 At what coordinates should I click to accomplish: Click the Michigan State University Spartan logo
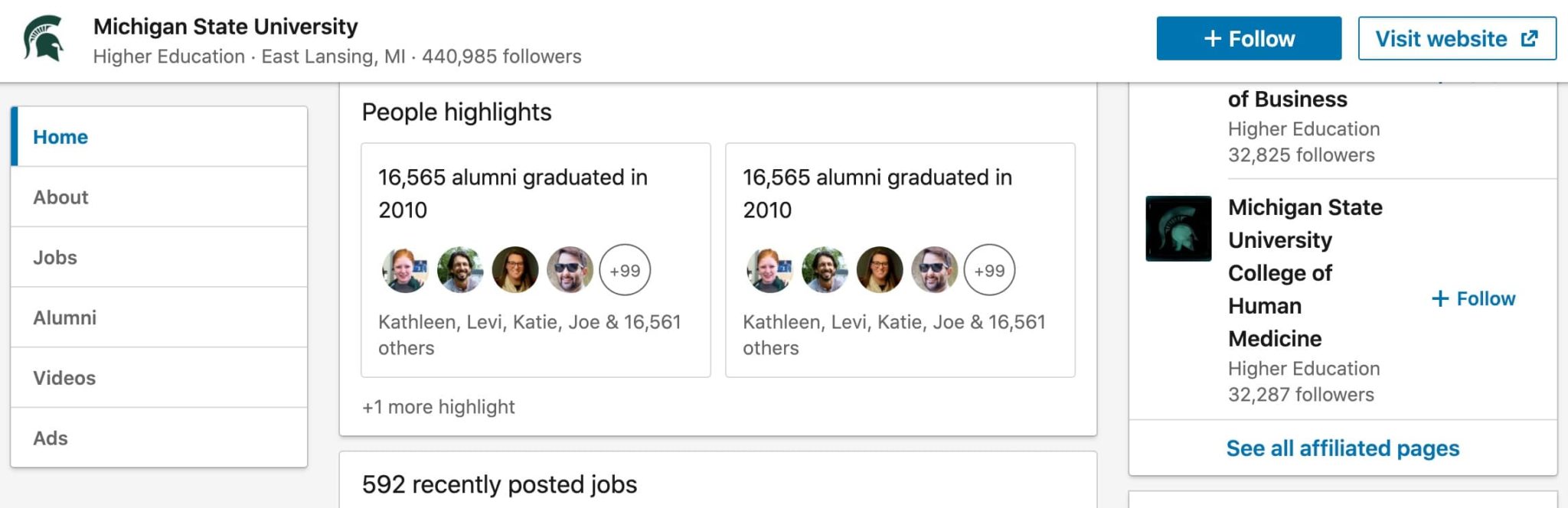[44, 39]
